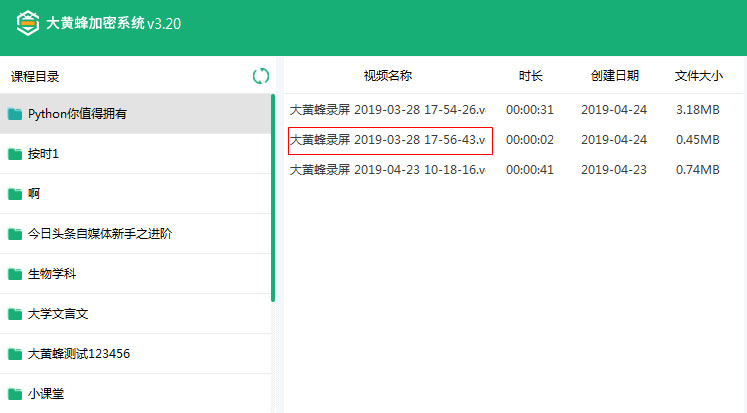The image size is (747, 413).
Task: Select highlighted video 大黄蜂录屏 2019-03-28 17-56-43
Action: pyautogui.click(x=387, y=140)
